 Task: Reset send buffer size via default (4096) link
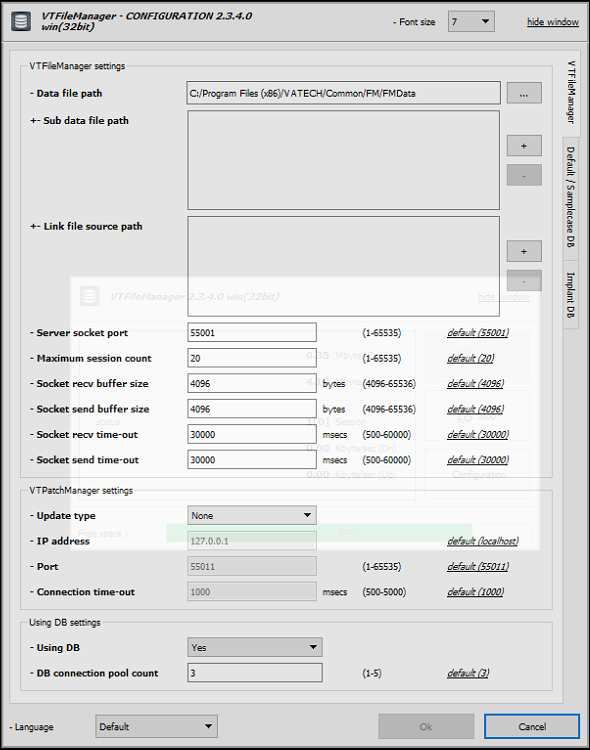click(x=475, y=409)
